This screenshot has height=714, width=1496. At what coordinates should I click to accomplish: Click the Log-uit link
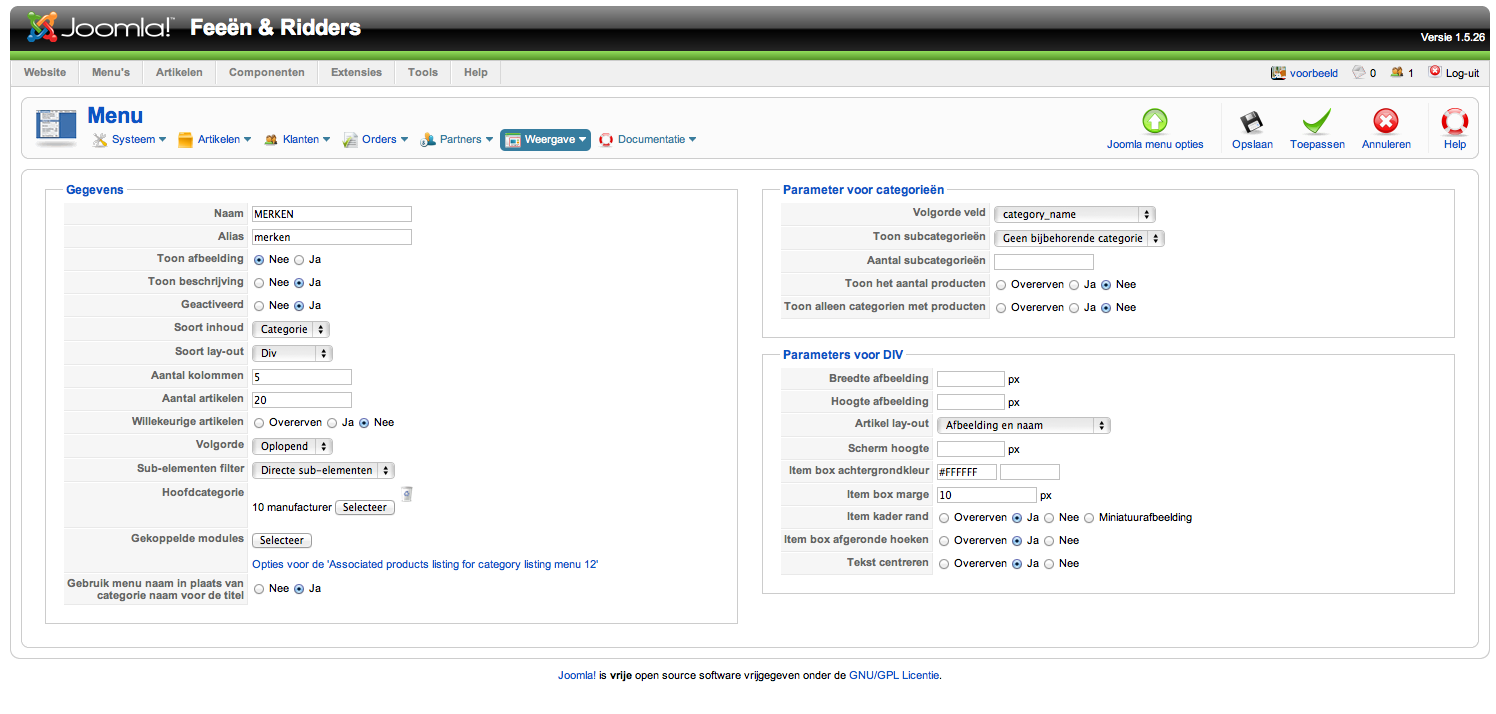click(x=1462, y=73)
